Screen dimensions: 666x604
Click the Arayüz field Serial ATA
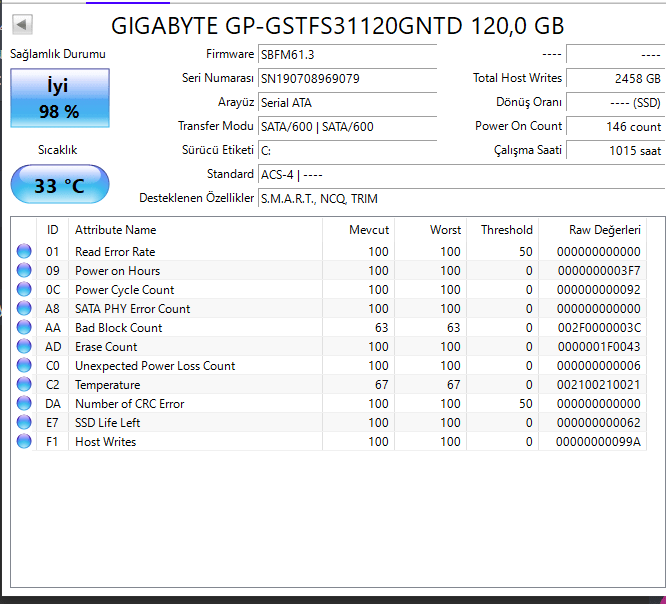347,103
